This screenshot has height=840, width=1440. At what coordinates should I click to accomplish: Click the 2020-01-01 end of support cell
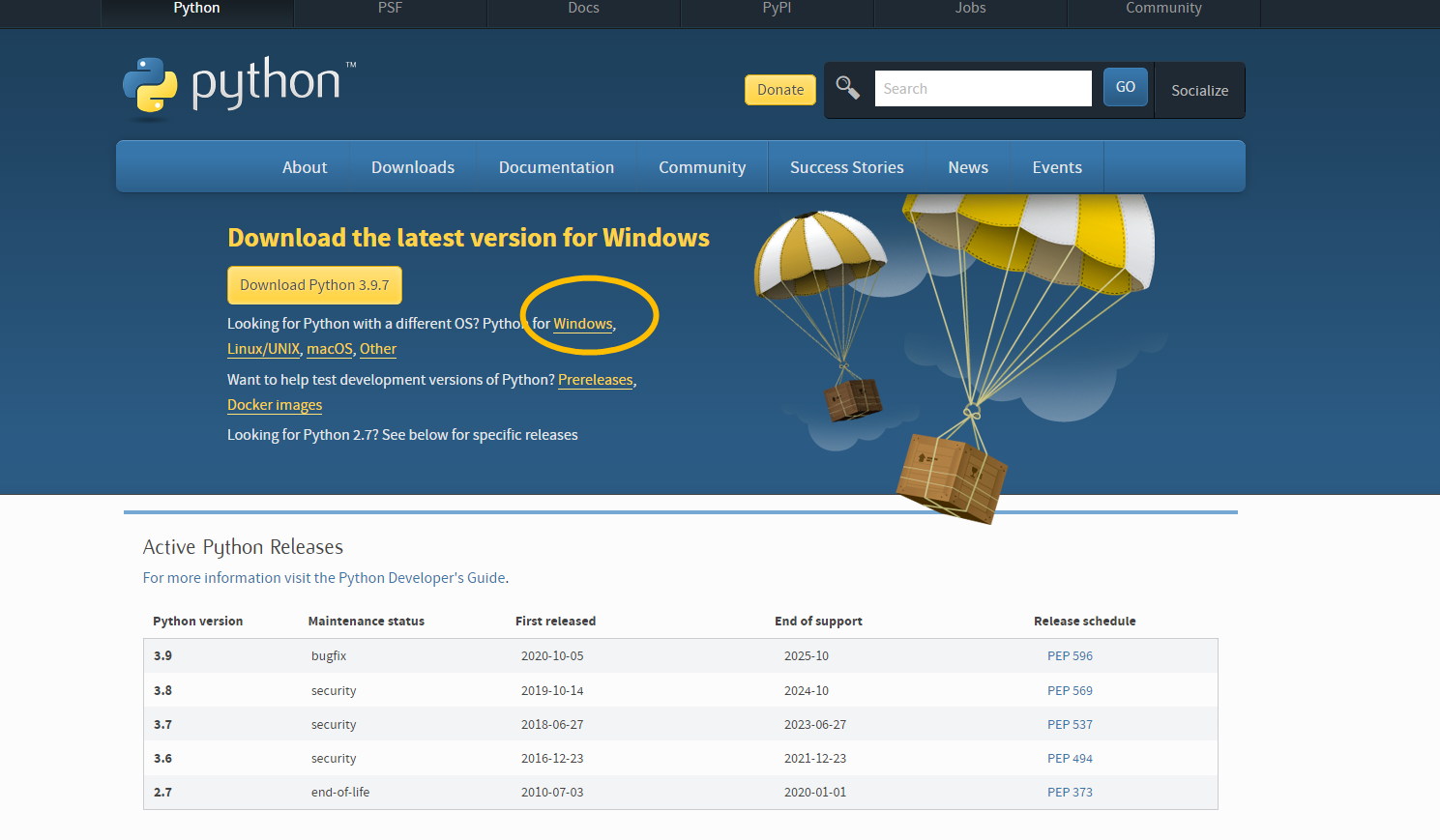(x=815, y=793)
